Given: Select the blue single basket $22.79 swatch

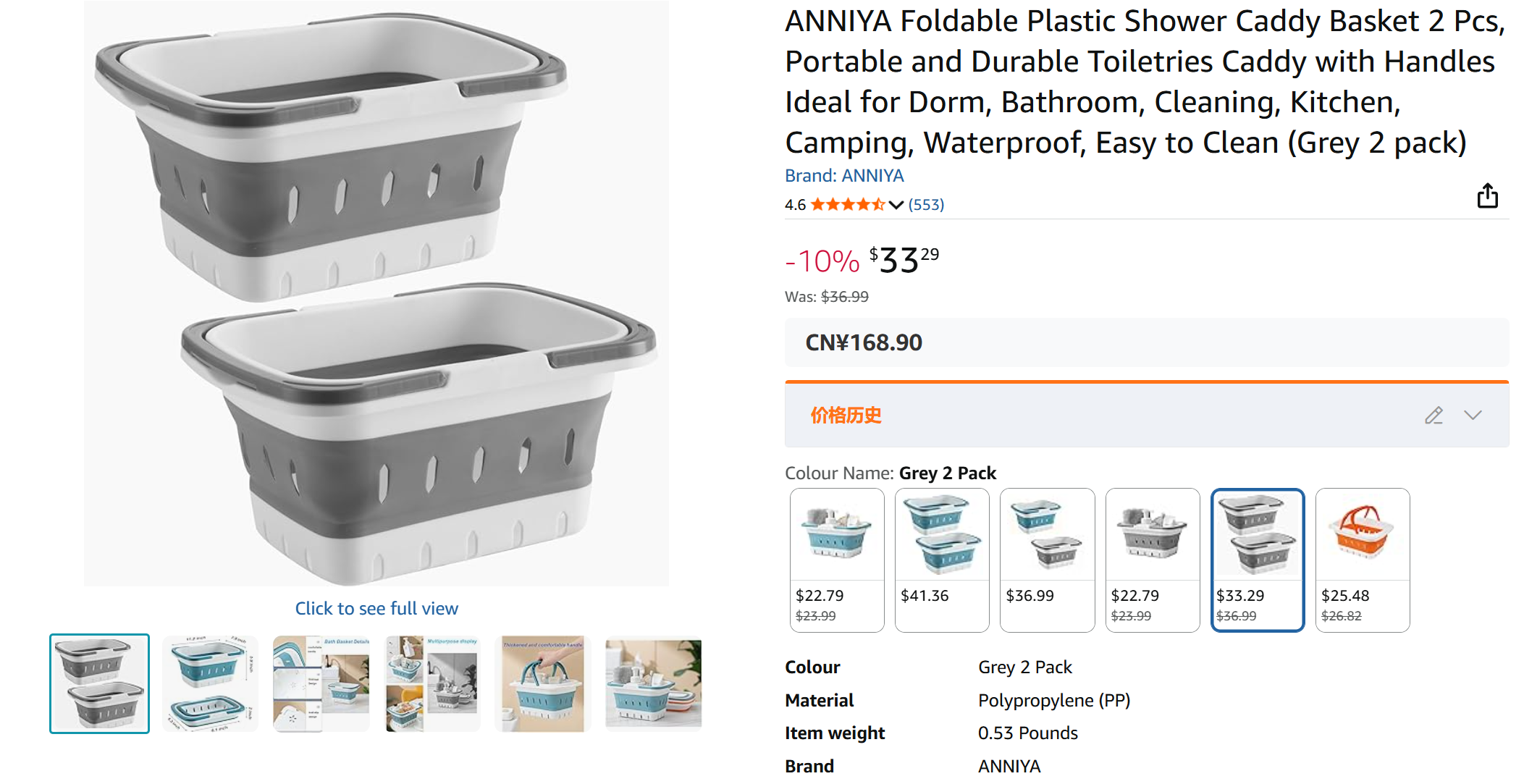Looking at the screenshot, I should pyautogui.click(x=837, y=560).
